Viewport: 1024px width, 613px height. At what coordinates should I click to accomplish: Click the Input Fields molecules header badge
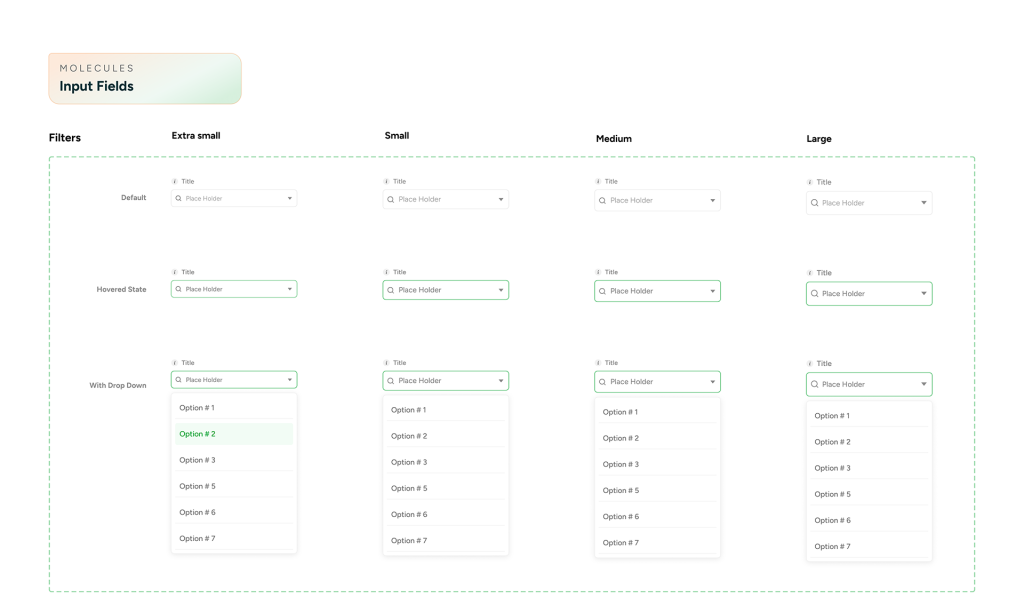click(145, 78)
